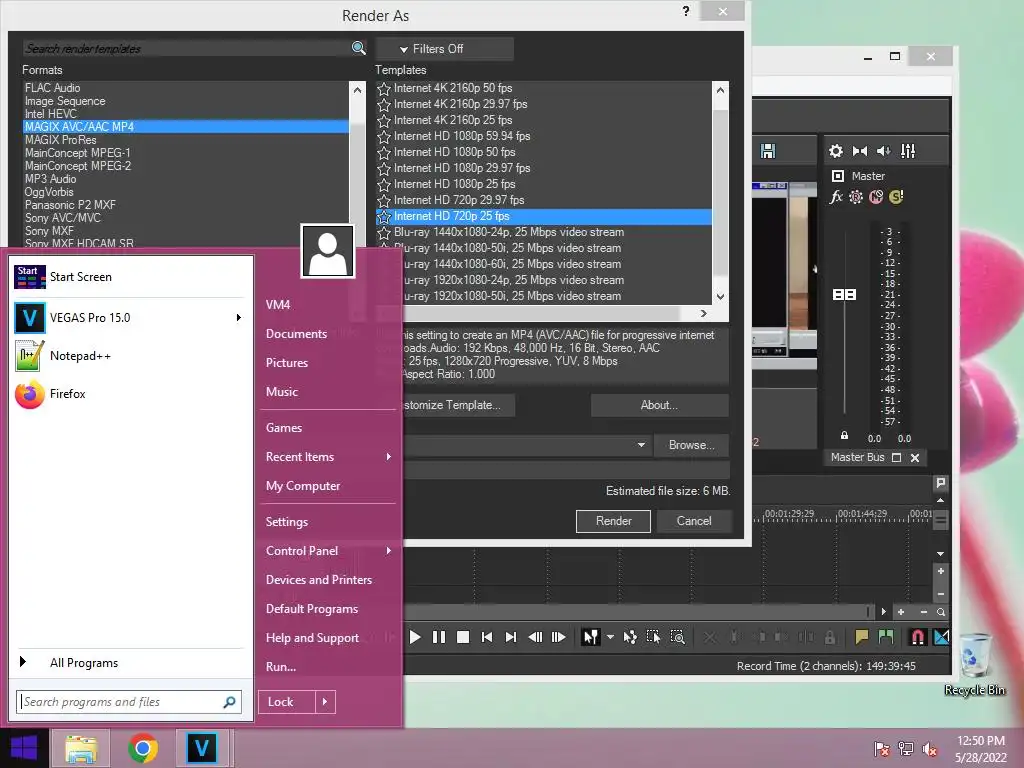Click the downmix output icon in Master Bus

[x=860, y=151]
